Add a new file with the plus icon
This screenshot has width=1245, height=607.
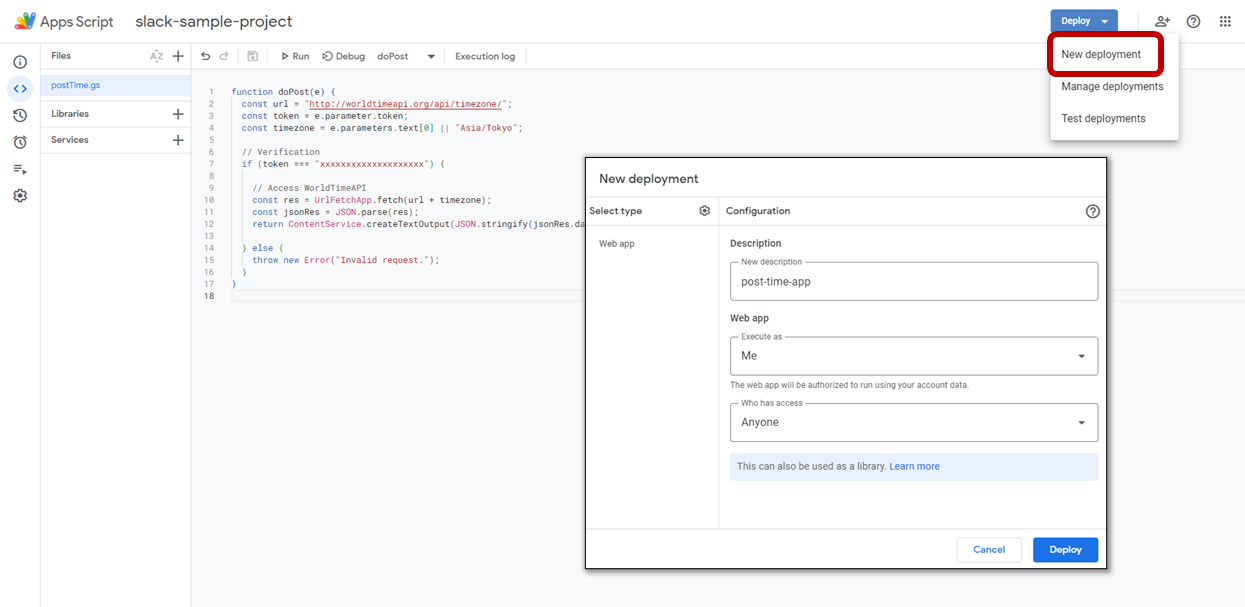pyautogui.click(x=178, y=55)
